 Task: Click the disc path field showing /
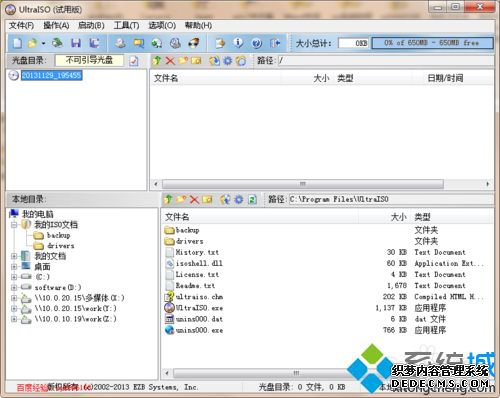(x=386, y=60)
